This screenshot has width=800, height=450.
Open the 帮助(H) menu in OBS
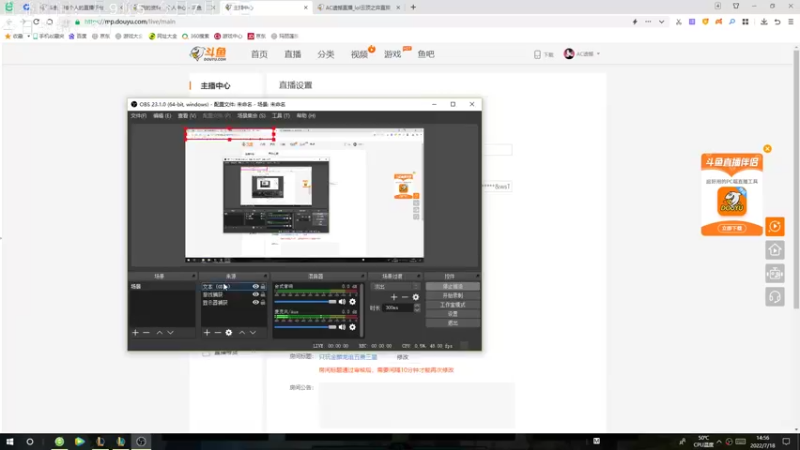tap(306, 116)
